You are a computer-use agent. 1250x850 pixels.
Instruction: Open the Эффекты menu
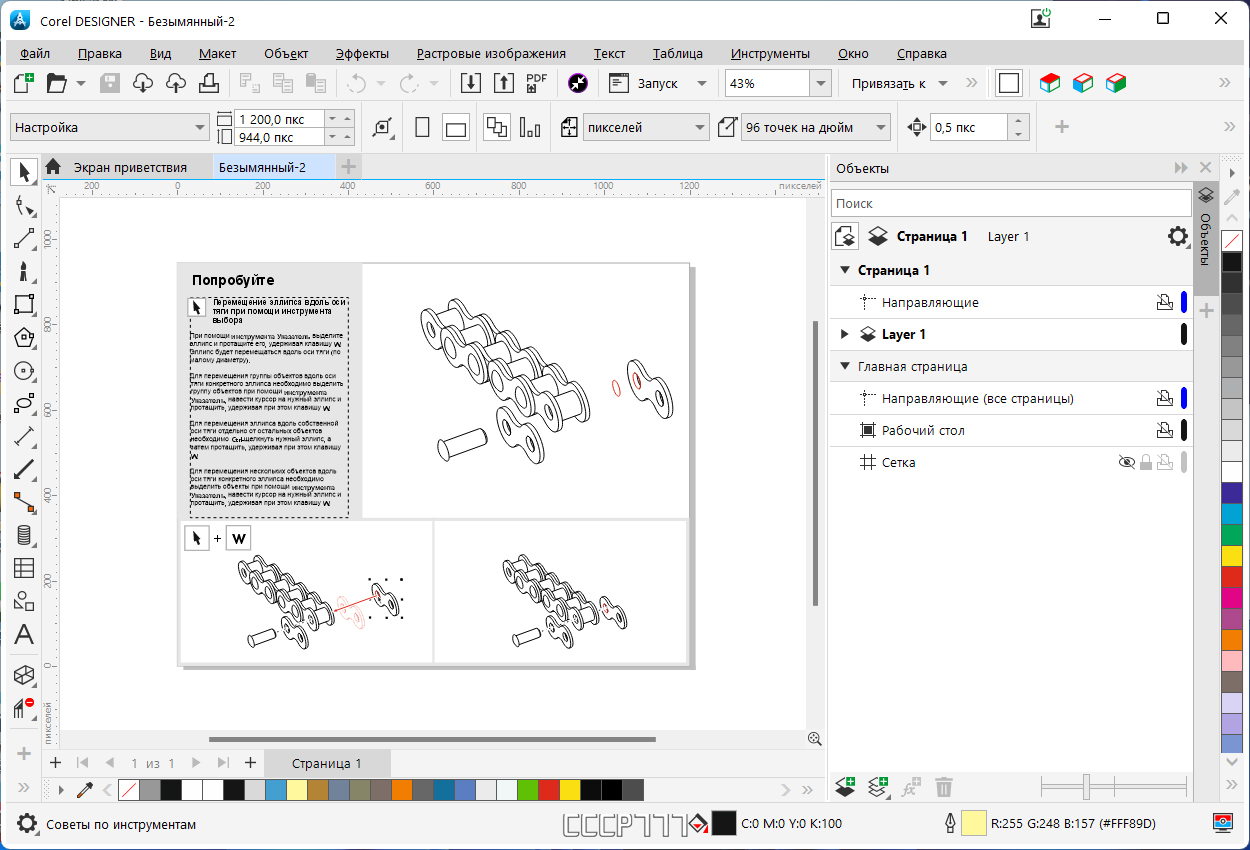point(362,54)
